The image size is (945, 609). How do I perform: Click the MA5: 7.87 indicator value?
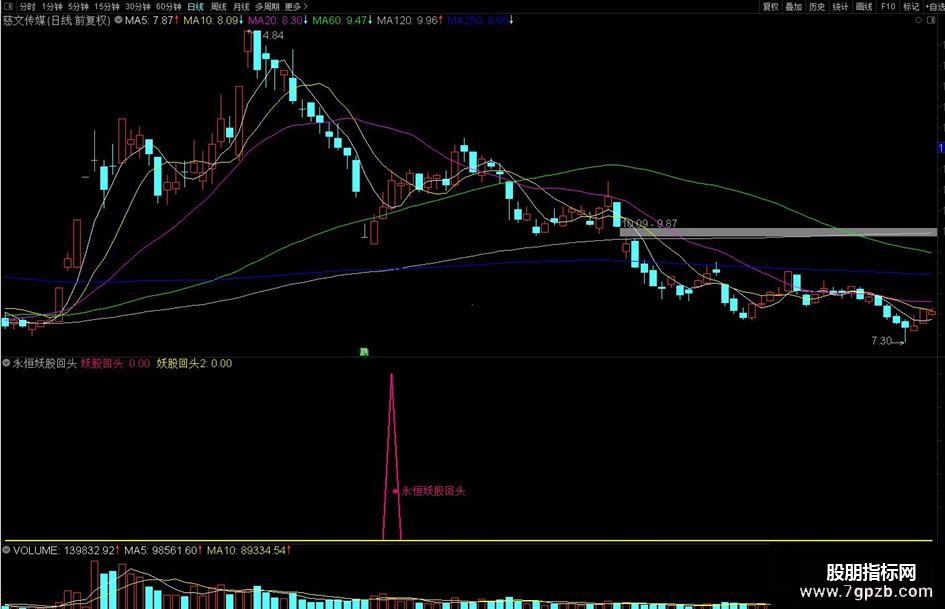point(152,20)
